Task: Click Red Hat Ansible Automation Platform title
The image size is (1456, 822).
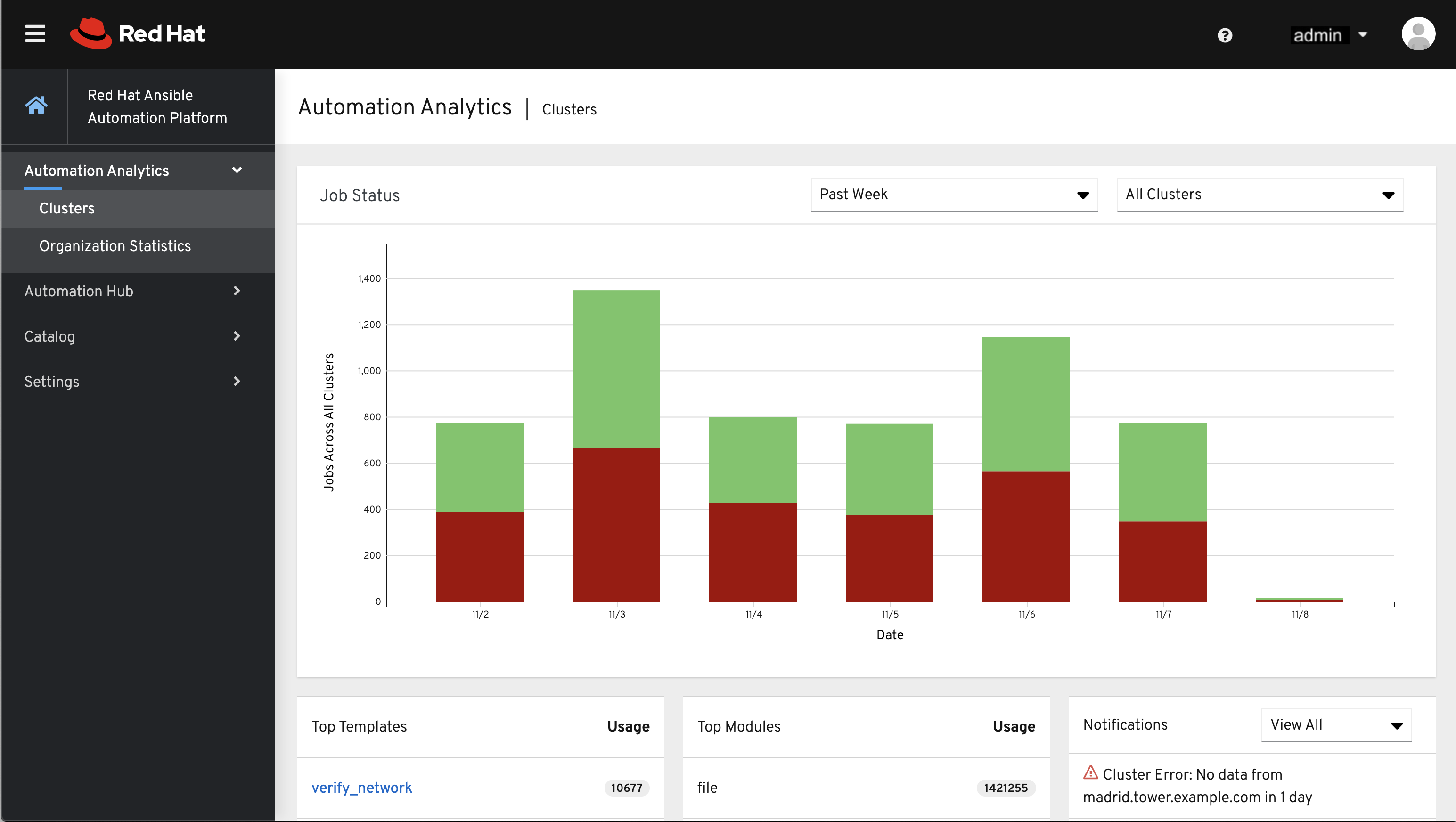Action: 157,106
